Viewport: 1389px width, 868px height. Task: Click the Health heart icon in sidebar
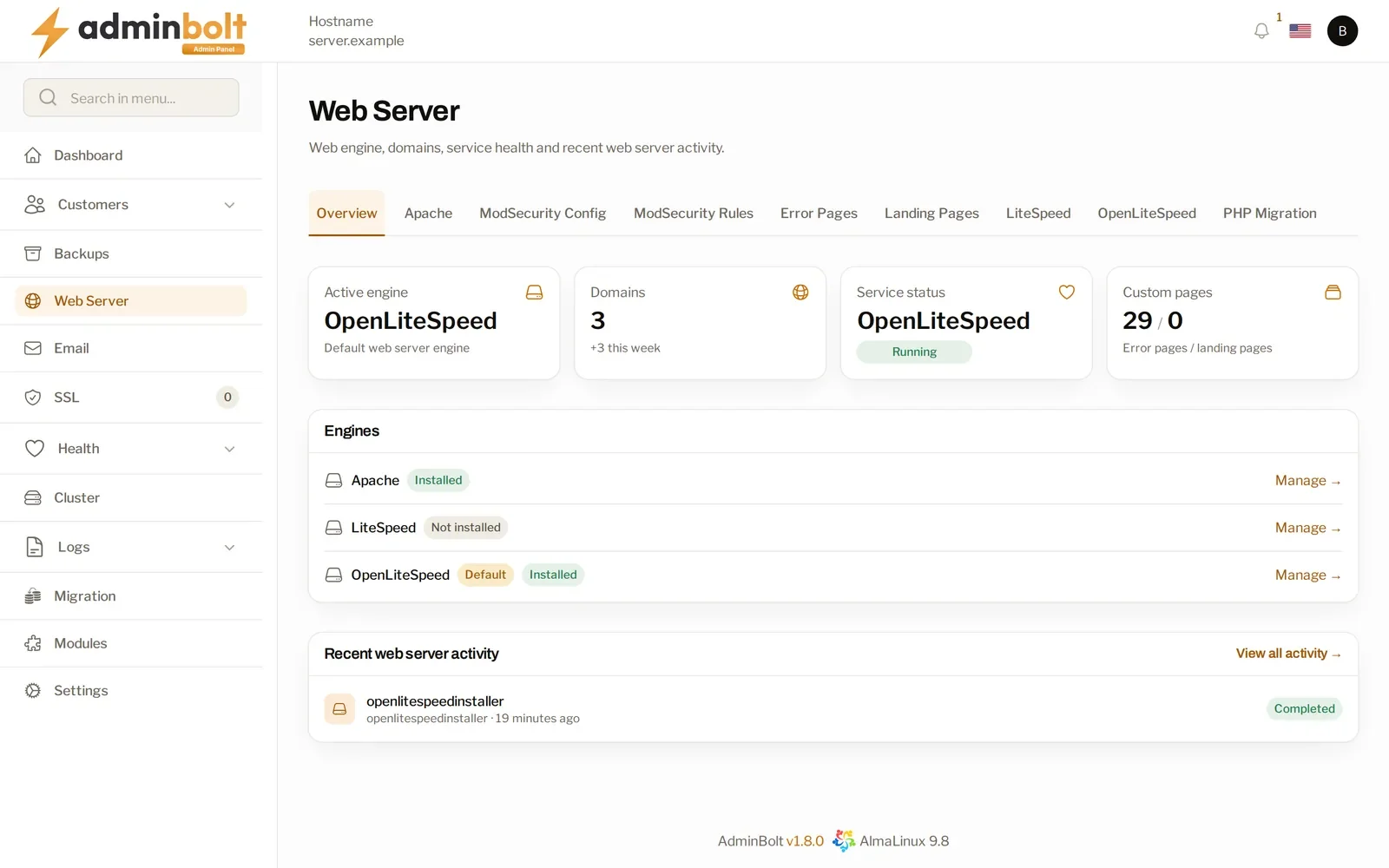(x=35, y=449)
